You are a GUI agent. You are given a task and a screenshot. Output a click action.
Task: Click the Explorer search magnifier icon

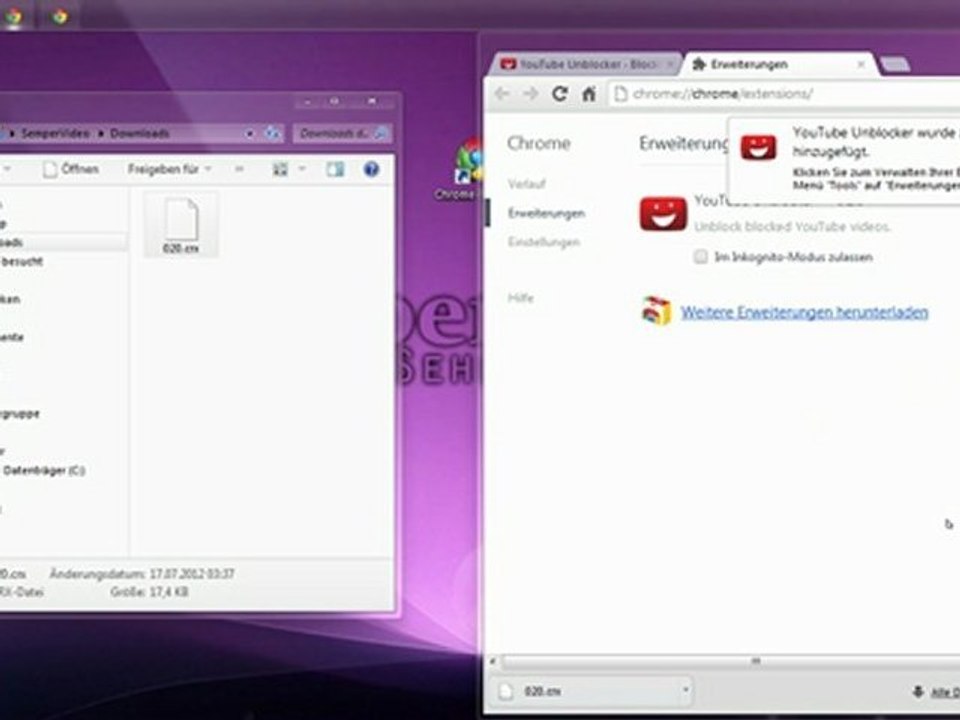(380, 133)
